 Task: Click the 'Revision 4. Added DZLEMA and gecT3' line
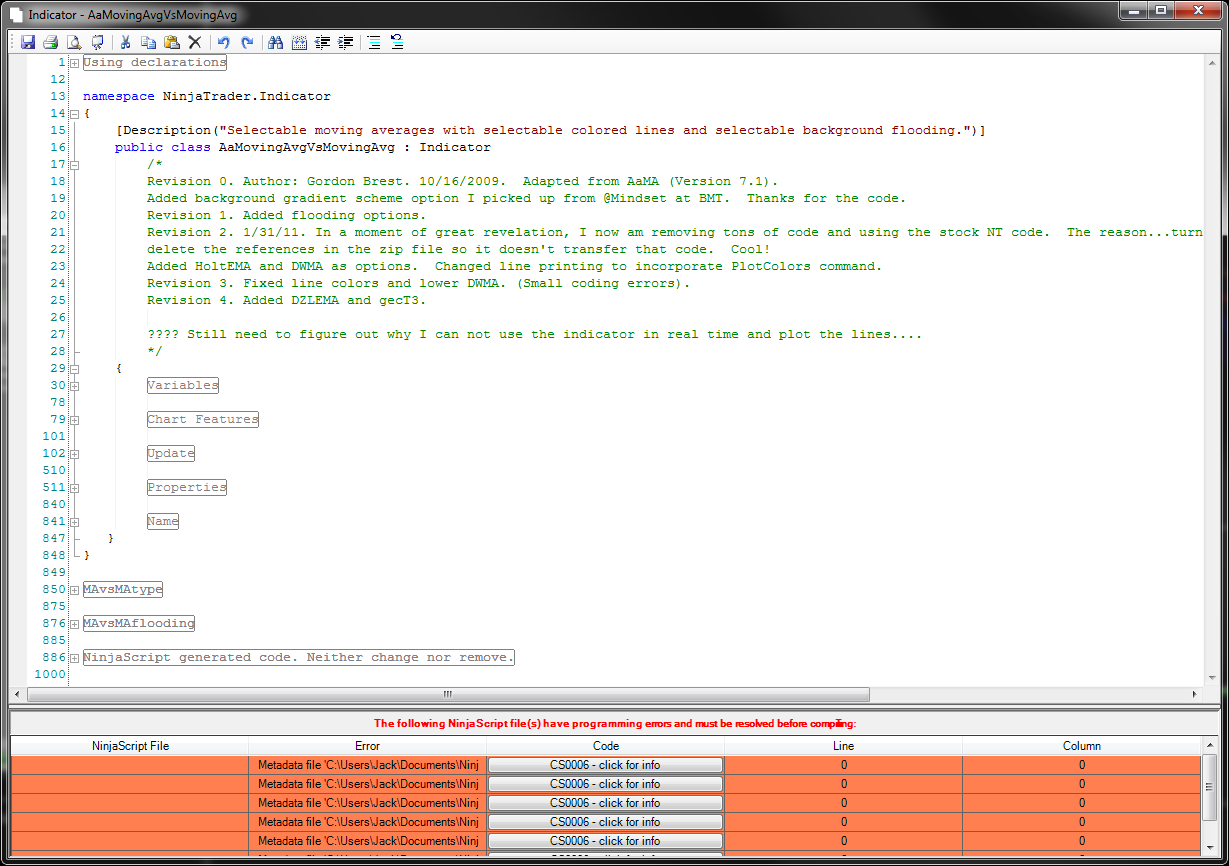286,301
